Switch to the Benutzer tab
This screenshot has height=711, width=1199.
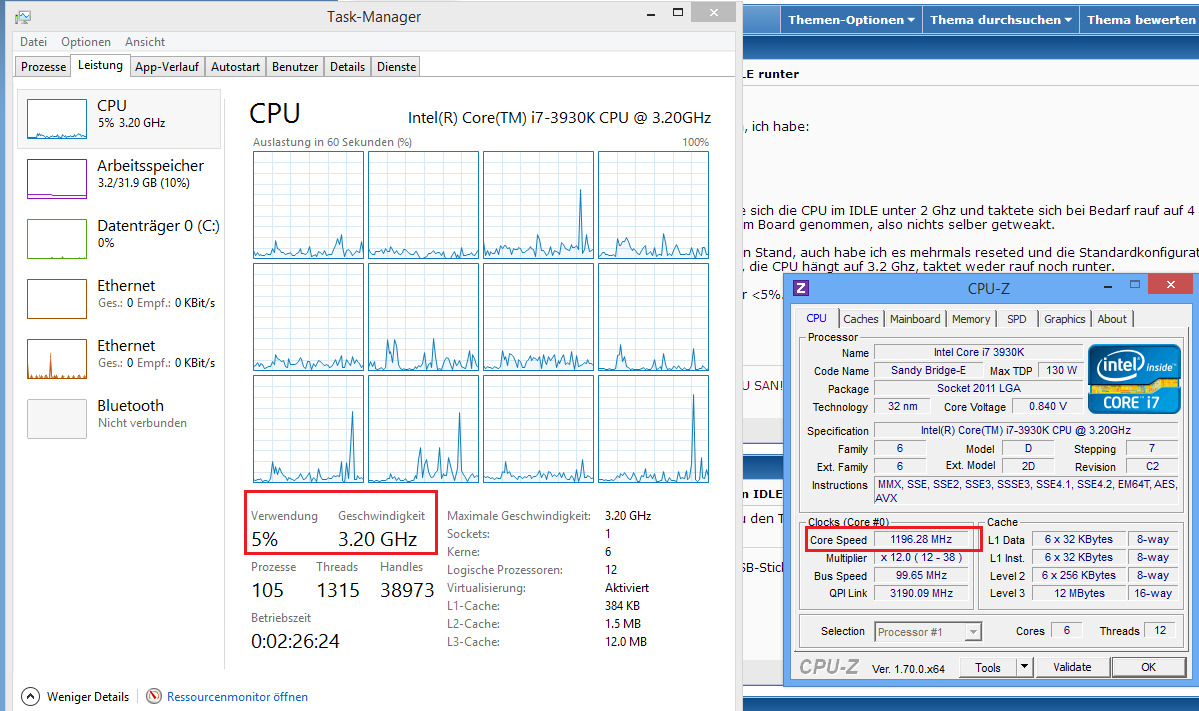294,67
